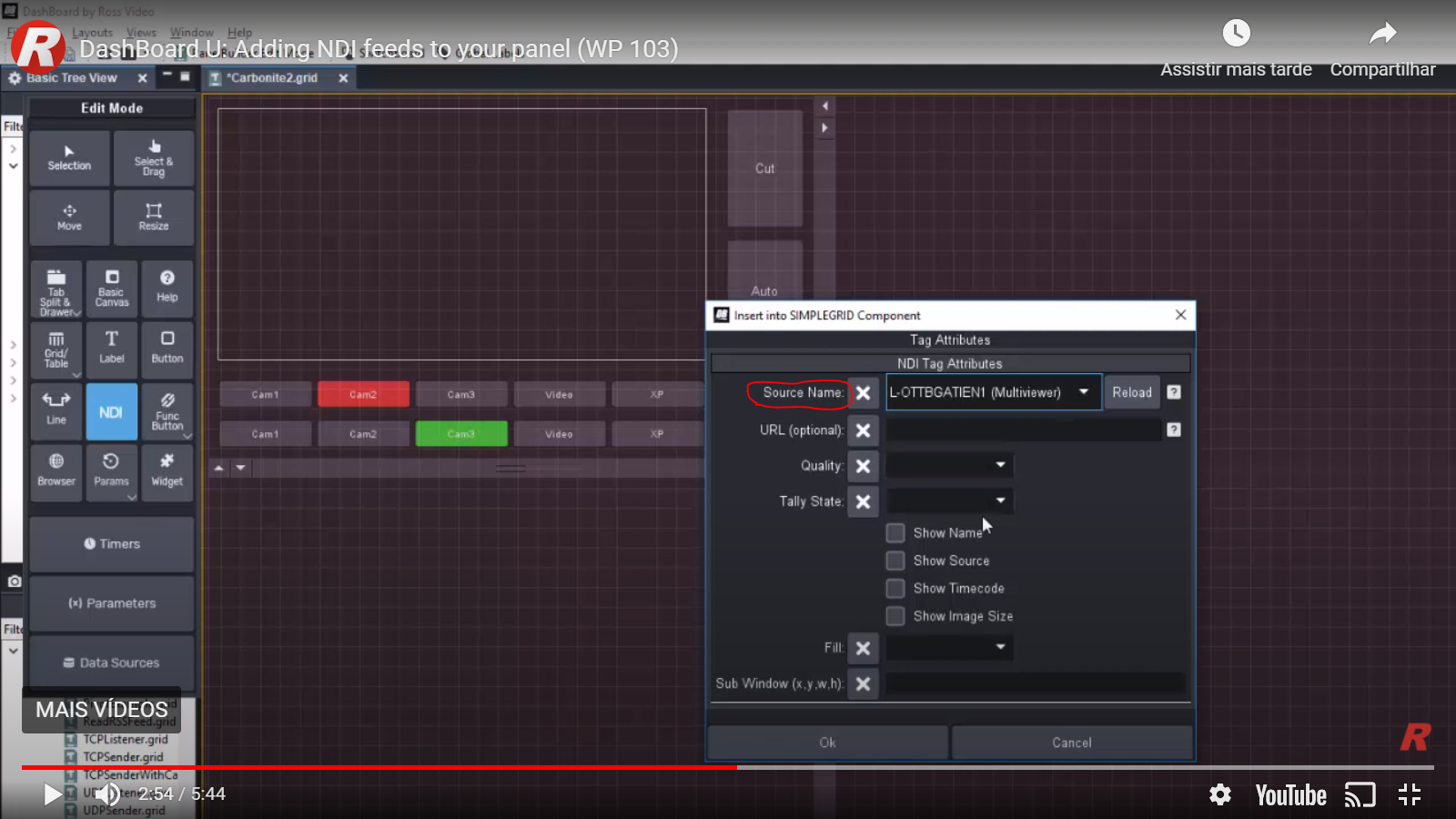
Task: Open the Fill dropdown
Action: [1000, 647]
